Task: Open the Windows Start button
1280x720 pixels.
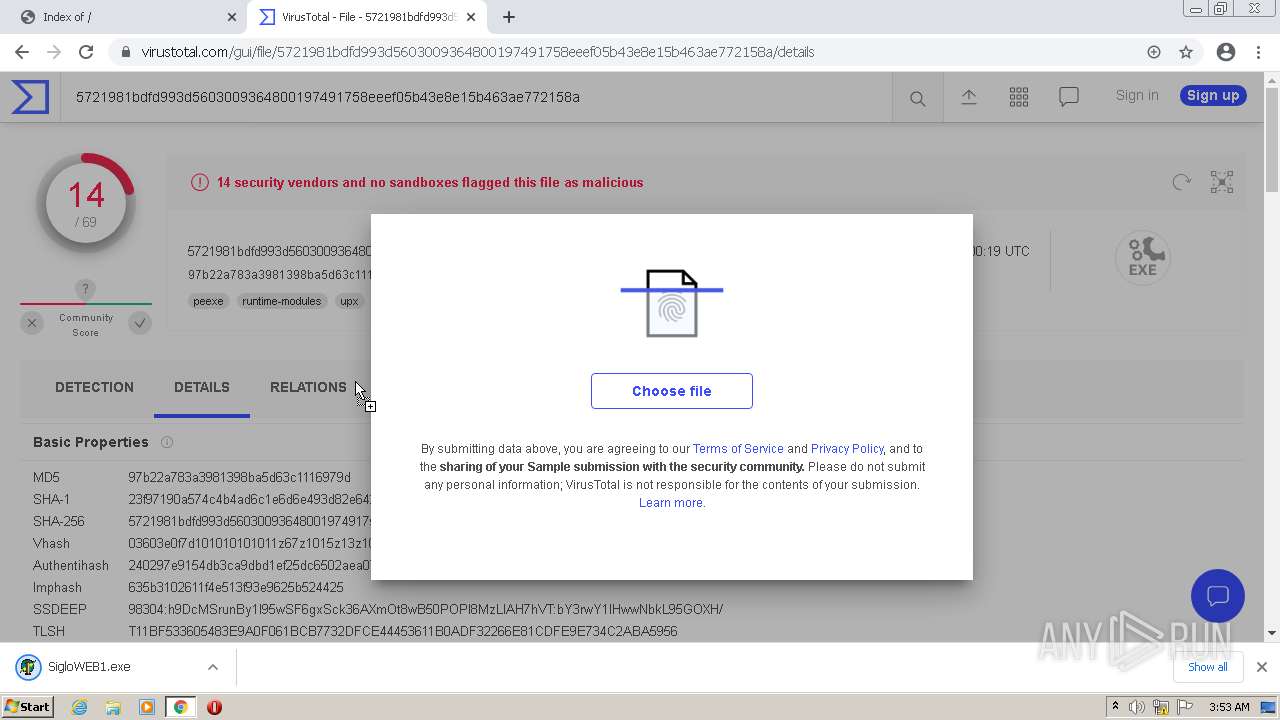Action: pyautogui.click(x=28, y=706)
